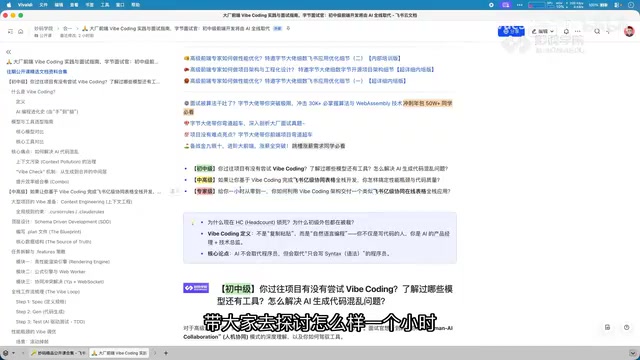Click the document icon next to help

click(607, 327)
